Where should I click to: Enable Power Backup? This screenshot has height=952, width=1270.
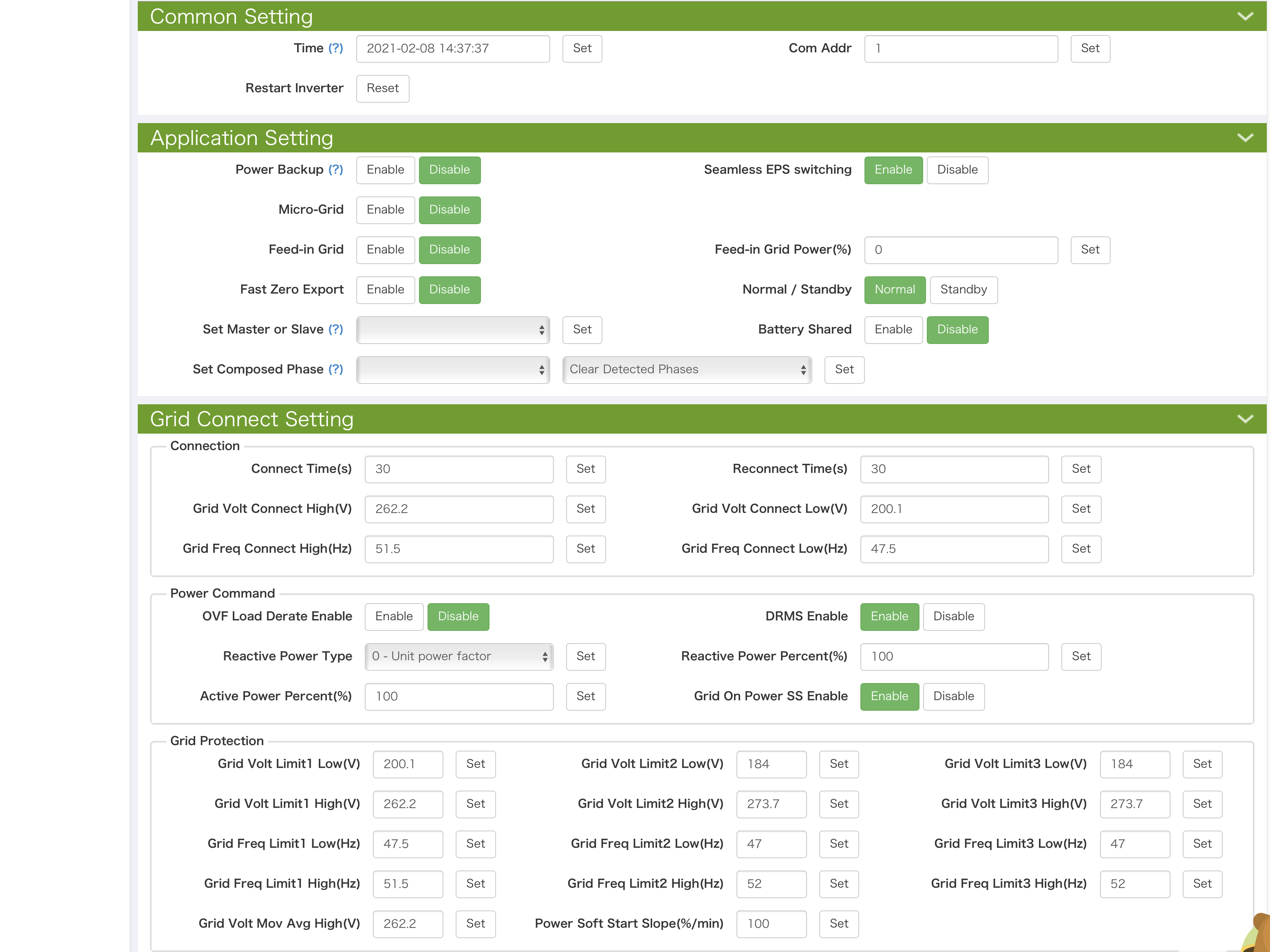click(385, 170)
